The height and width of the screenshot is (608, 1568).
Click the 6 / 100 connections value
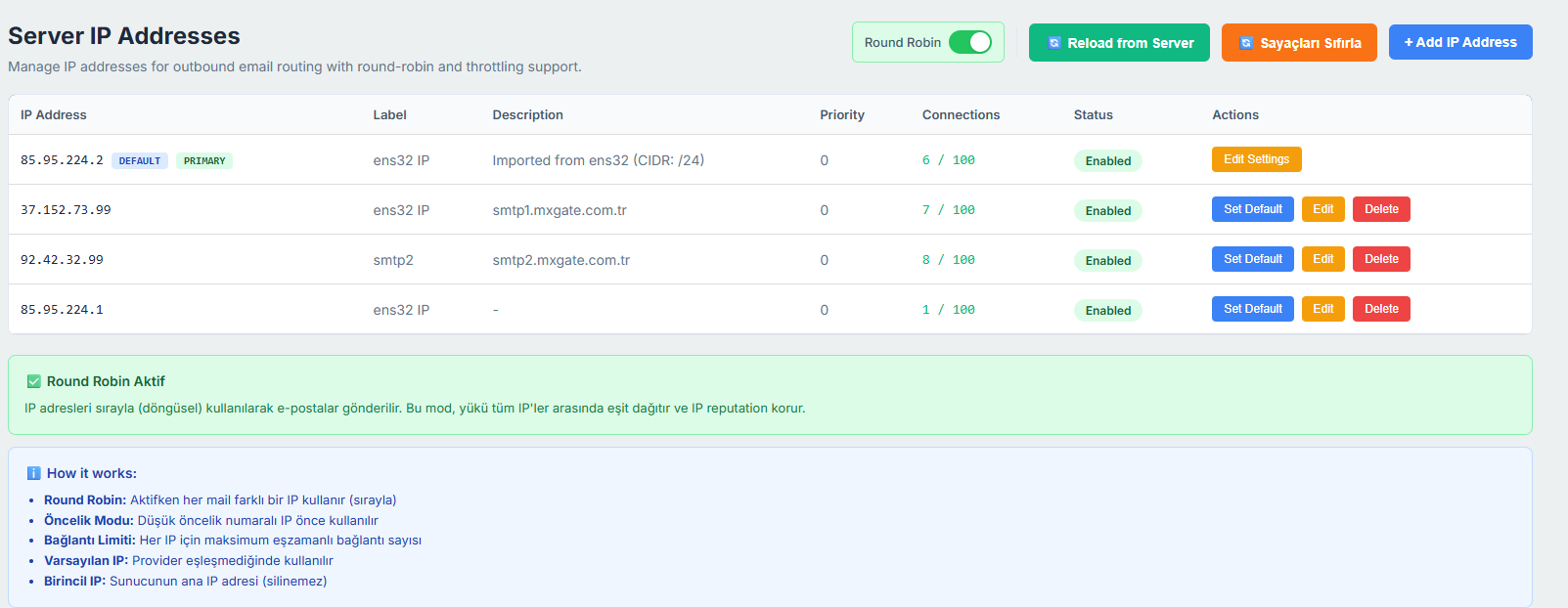coord(948,160)
